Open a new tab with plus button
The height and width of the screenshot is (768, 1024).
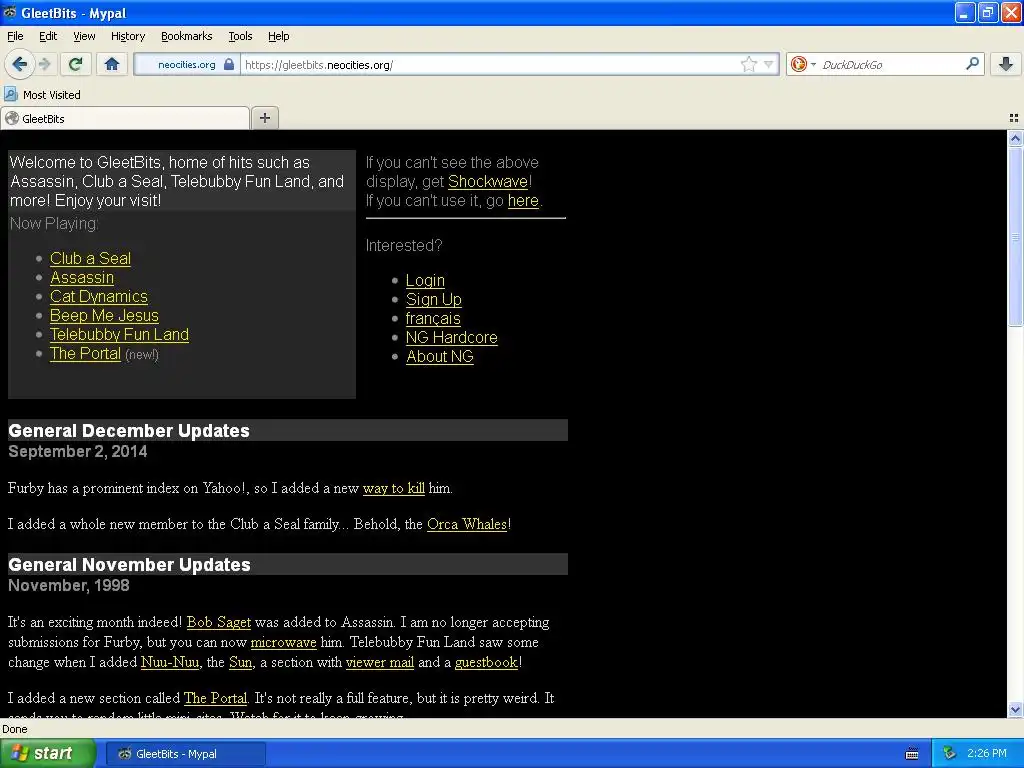point(264,118)
